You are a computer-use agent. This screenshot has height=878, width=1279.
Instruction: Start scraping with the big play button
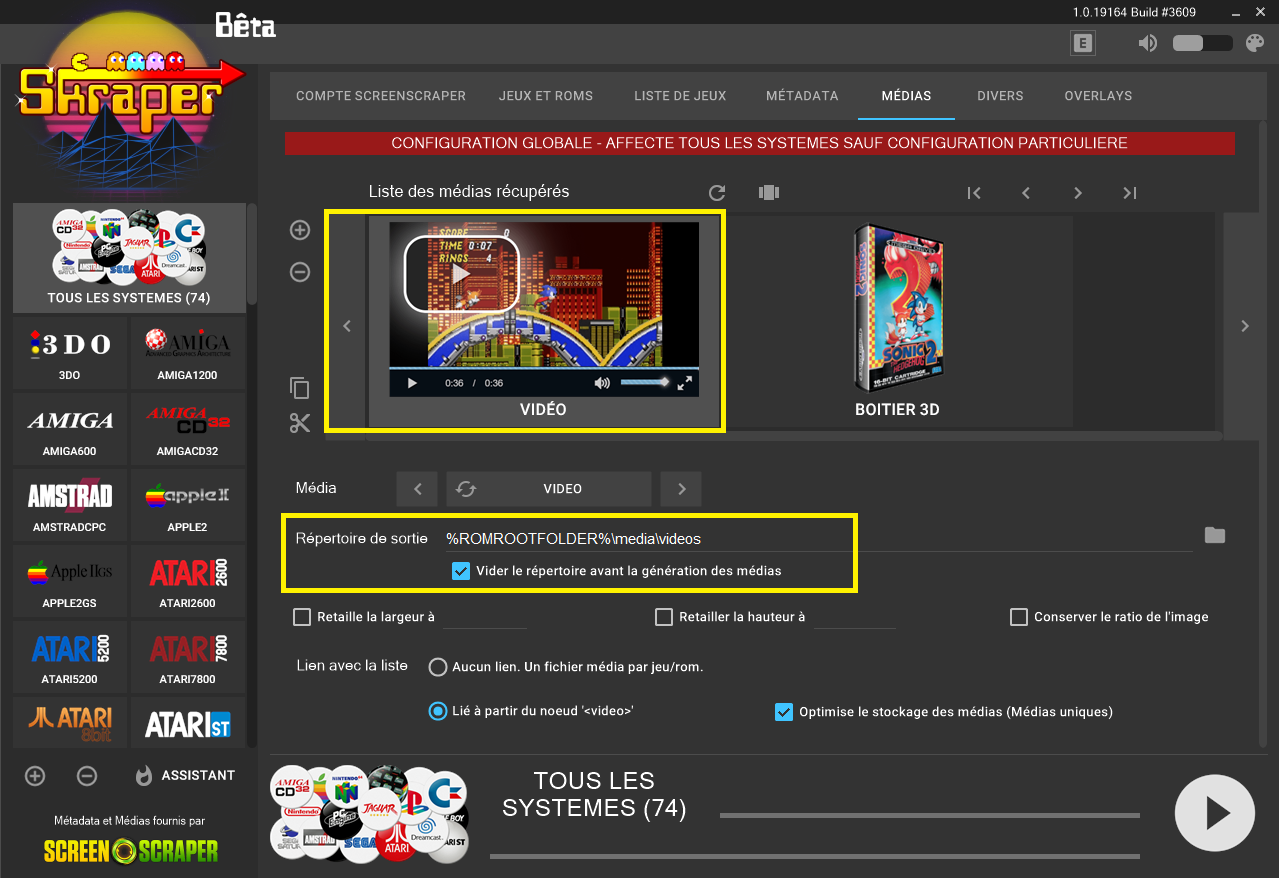[x=1214, y=813]
